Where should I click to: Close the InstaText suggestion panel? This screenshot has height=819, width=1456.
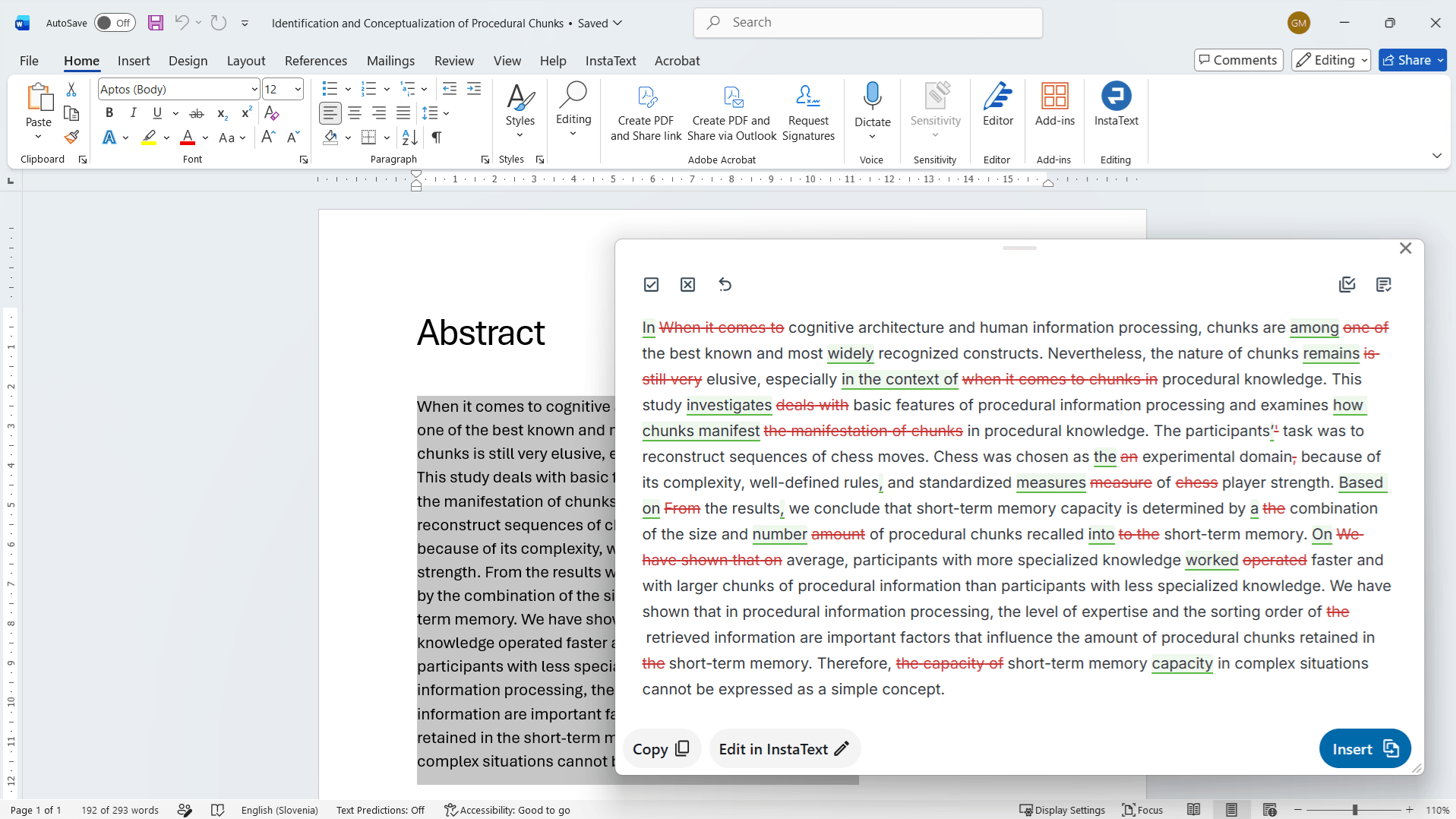[x=1405, y=248]
